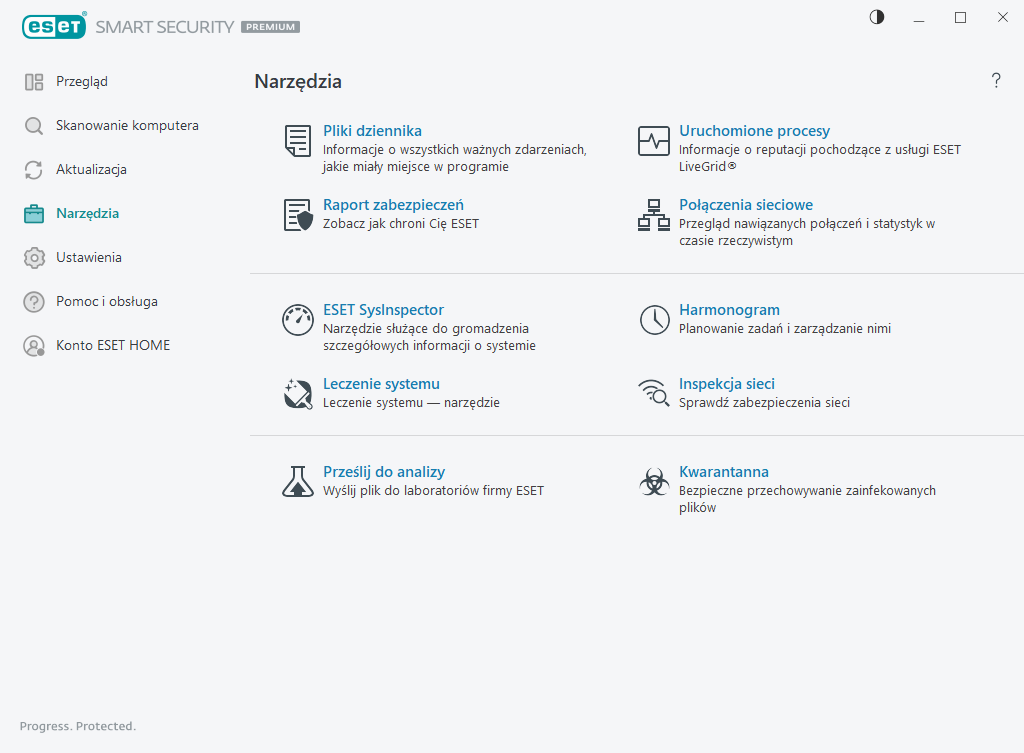The image size is (1024, 753).
Task: Click the Leczenie systemu cleaner icon
Action: [x=298, y=394]
